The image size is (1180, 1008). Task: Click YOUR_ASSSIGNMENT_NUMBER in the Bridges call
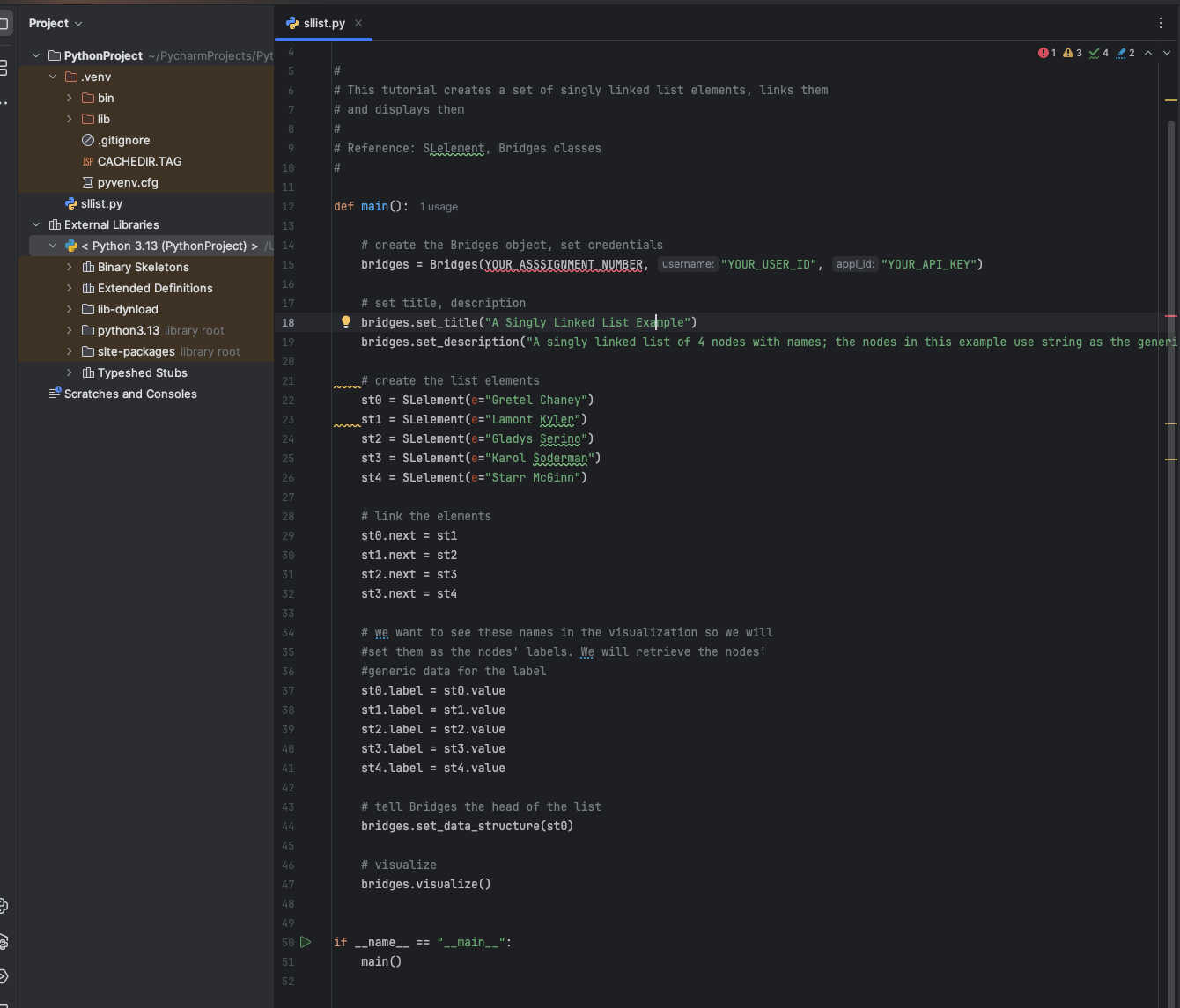[x=564, y=264]
